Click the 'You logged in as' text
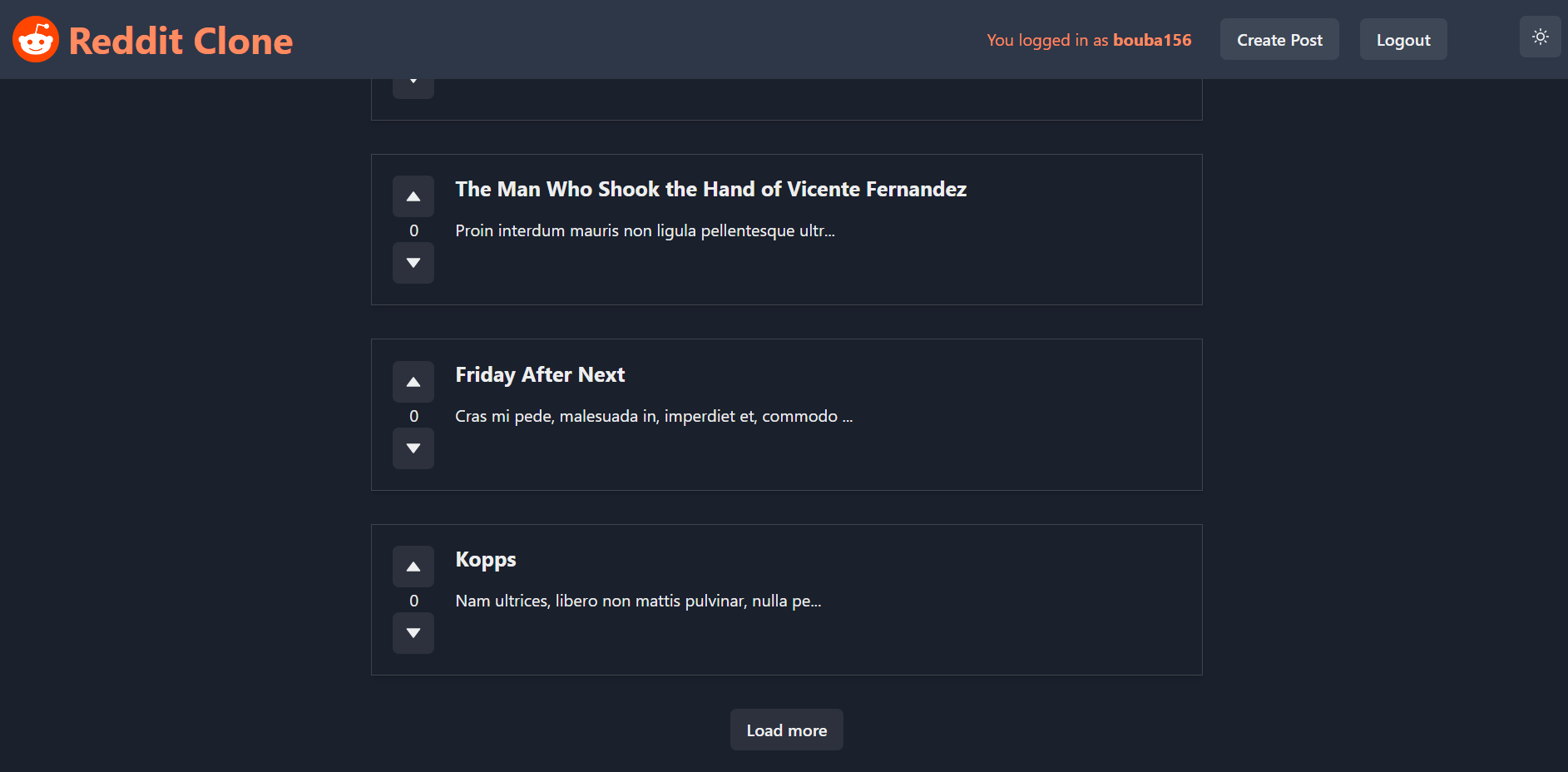The width and height of the screenshot is (1568, 772). tap(1047, 40)
